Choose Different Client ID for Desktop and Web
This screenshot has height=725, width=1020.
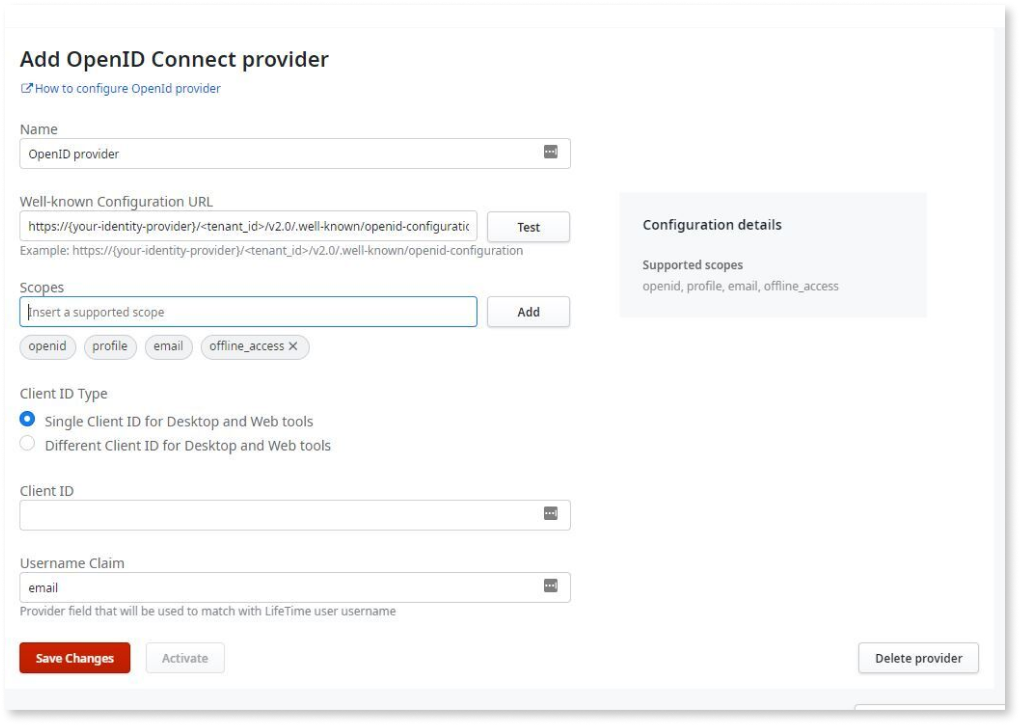28,444
